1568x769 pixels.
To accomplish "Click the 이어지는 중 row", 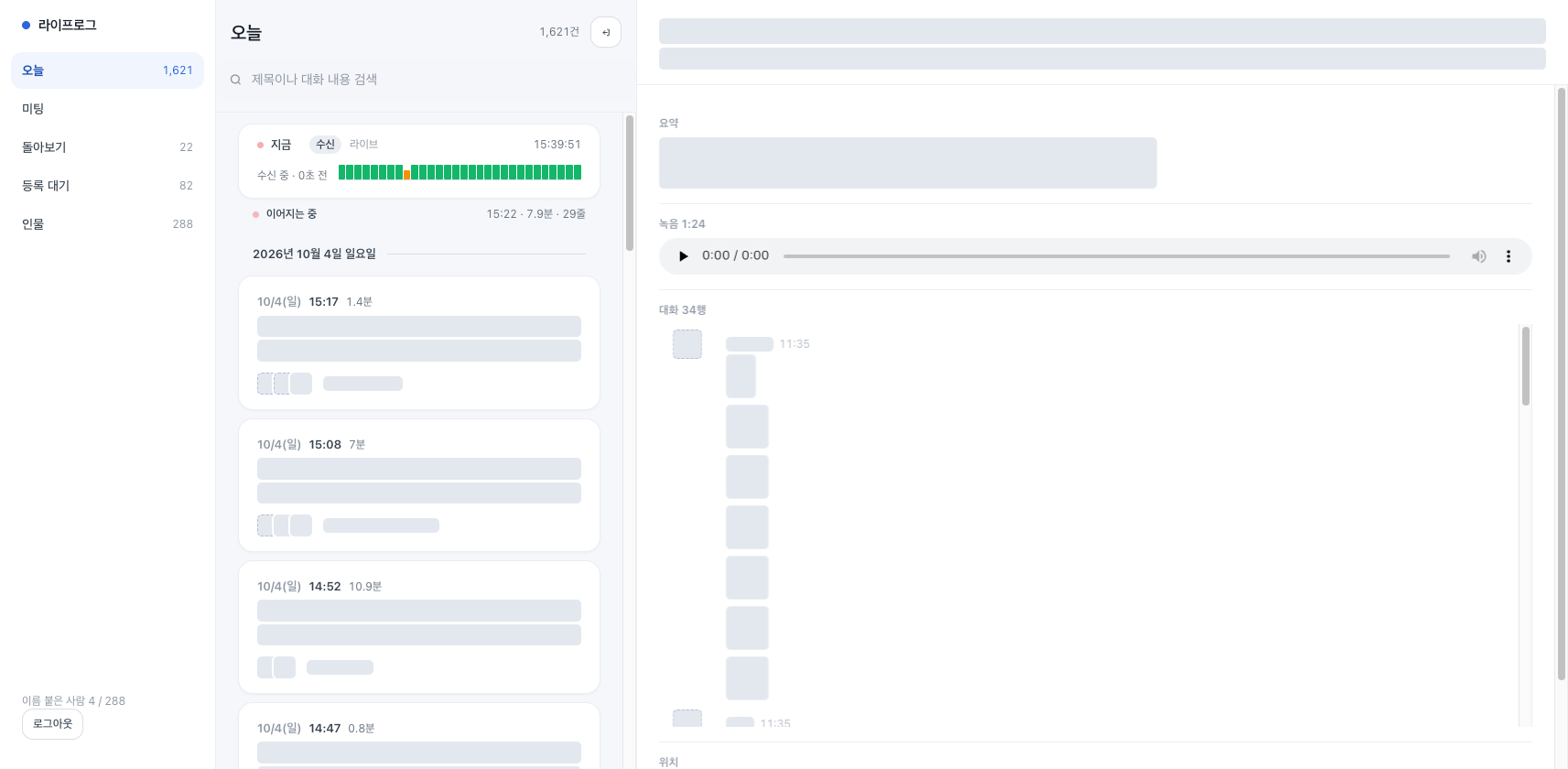I will (419, 214).
